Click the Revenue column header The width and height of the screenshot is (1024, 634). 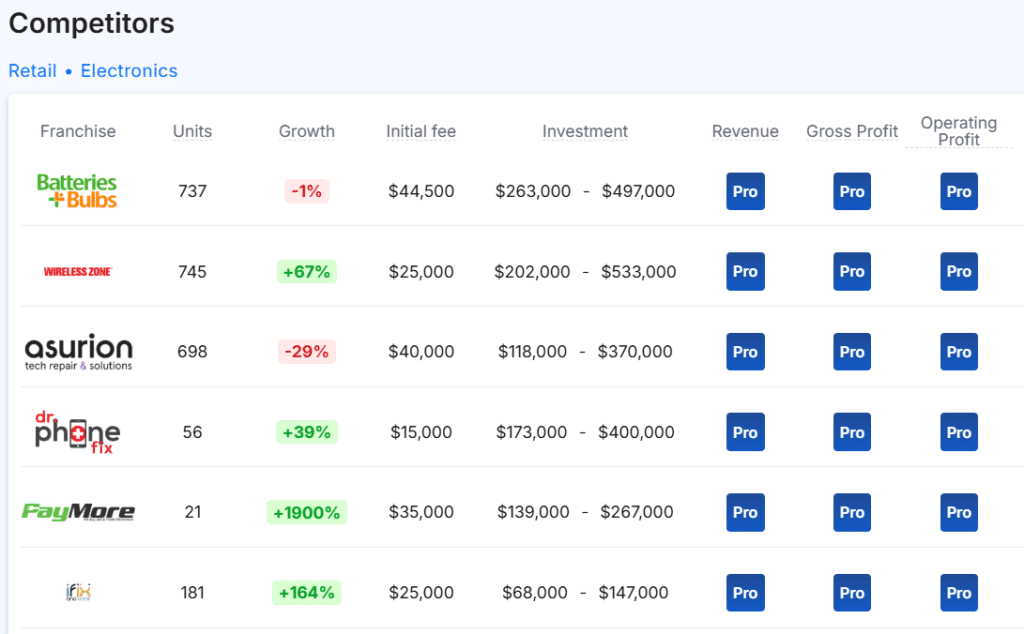tap(745, 131)
